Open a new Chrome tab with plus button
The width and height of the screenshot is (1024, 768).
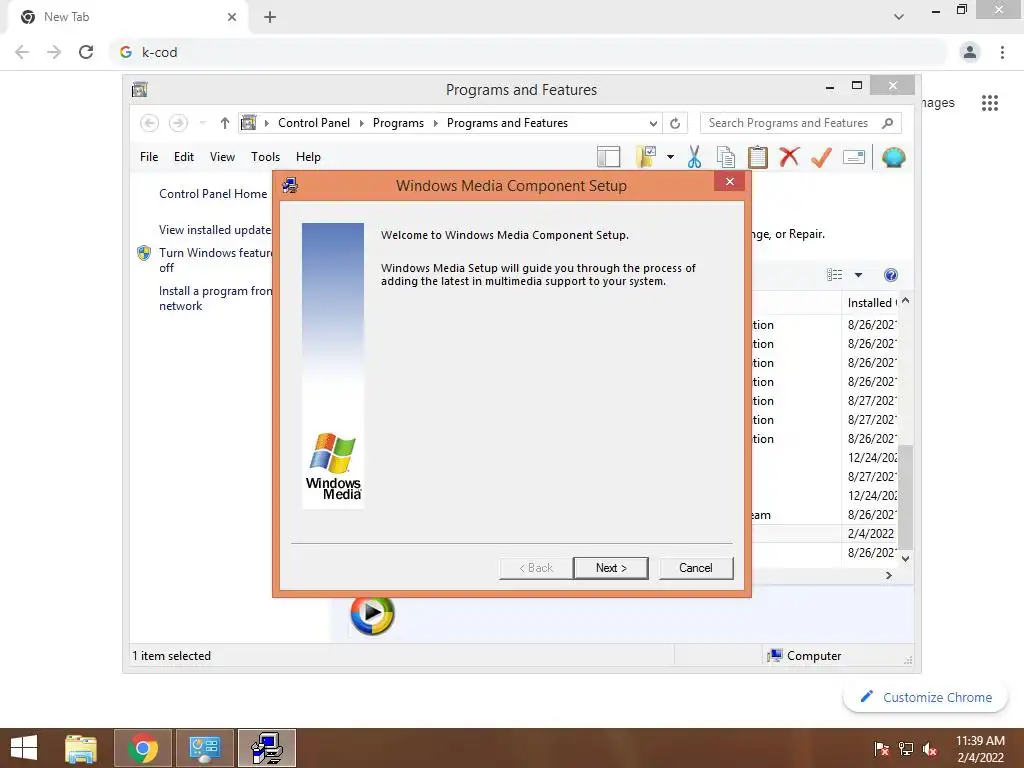click(x=270, y=17)
